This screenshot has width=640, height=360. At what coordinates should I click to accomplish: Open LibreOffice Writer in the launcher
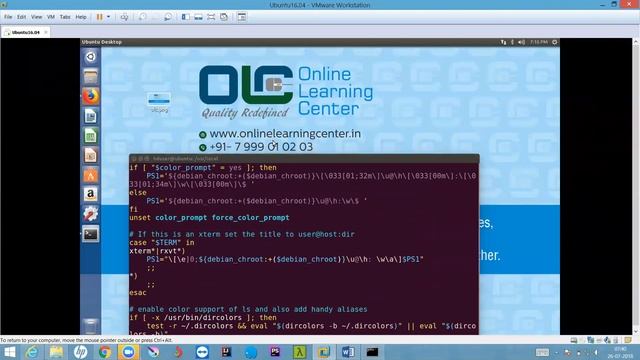tap(91, 116)
